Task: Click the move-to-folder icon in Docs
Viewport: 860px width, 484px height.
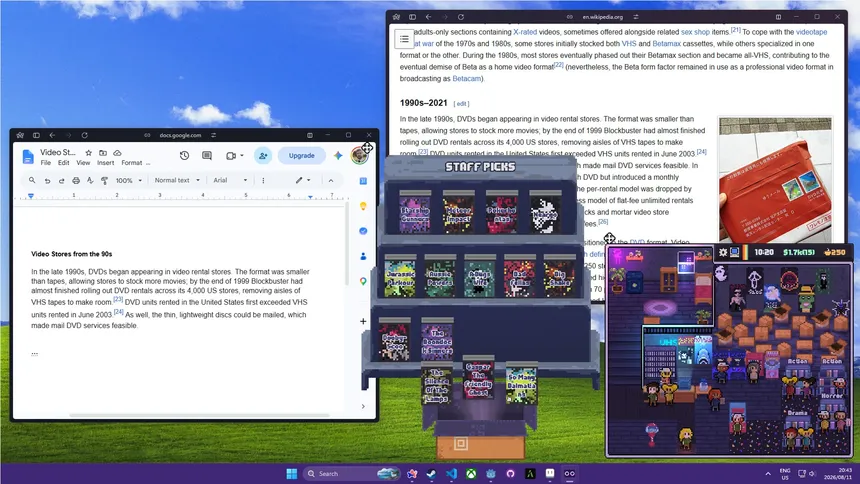Action: pos(103,153)
